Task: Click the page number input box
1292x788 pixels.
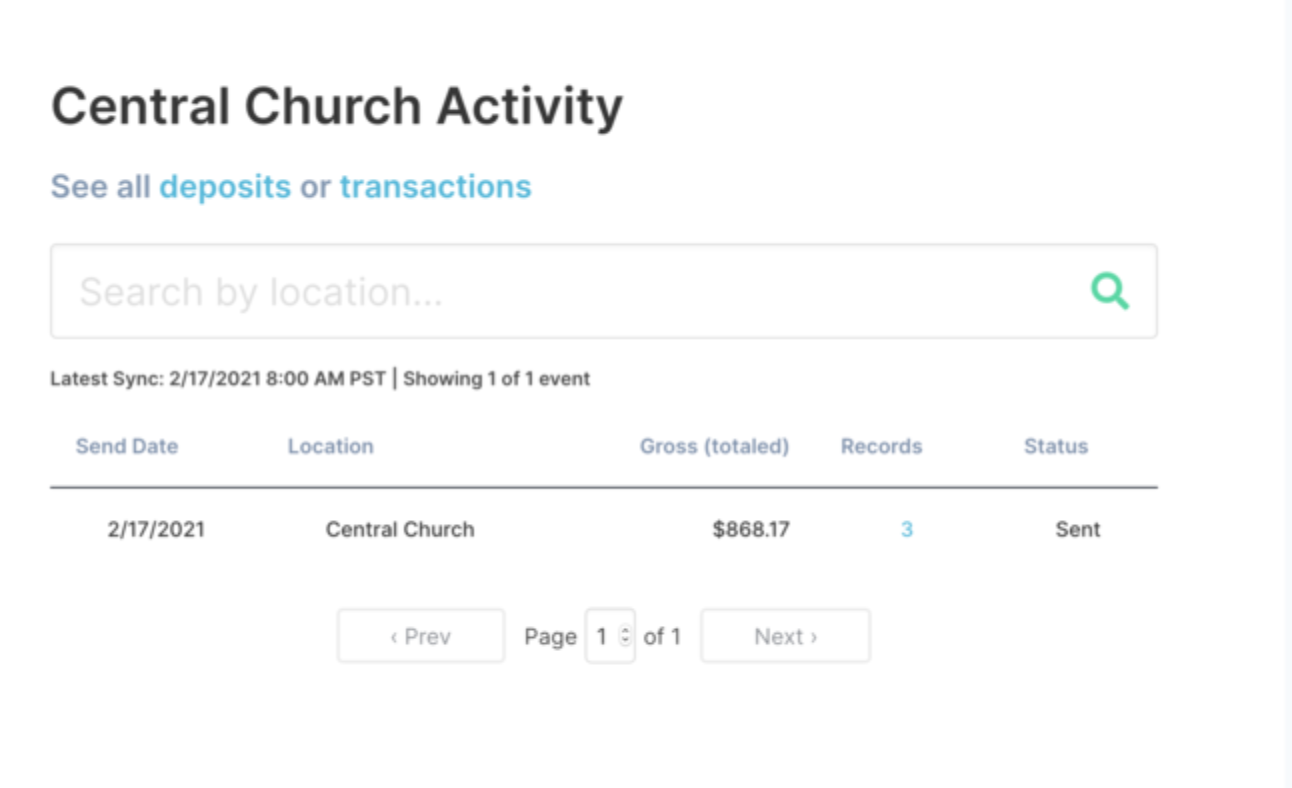Action: [606, 635]
